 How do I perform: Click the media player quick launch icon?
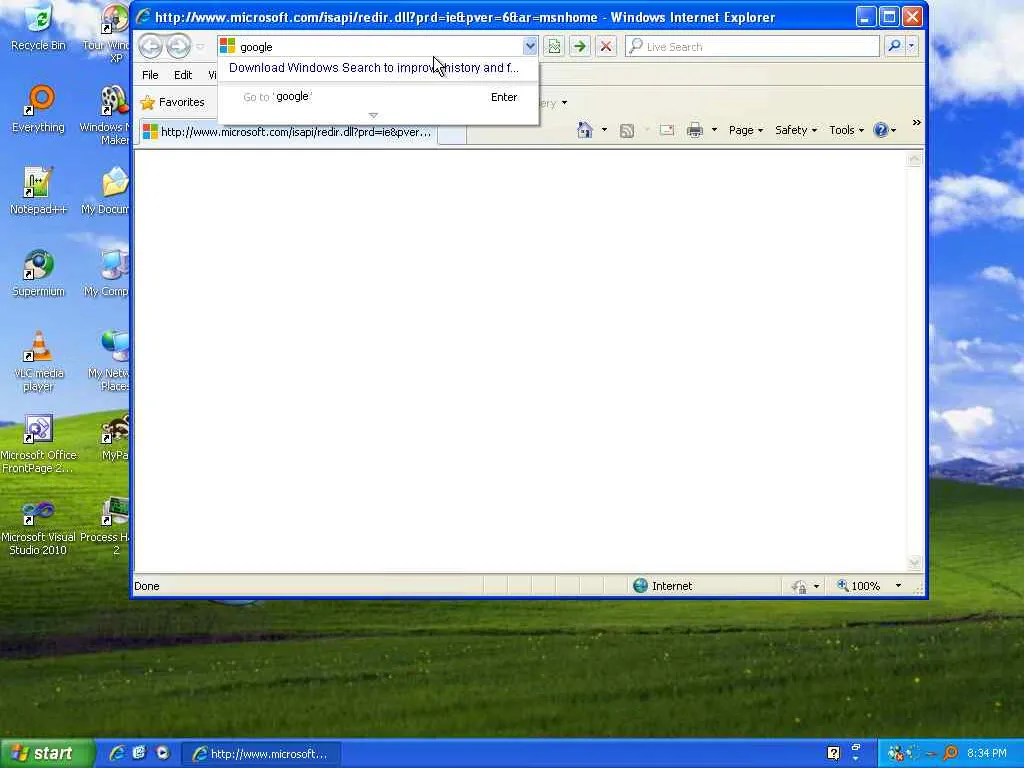[163, 753]
